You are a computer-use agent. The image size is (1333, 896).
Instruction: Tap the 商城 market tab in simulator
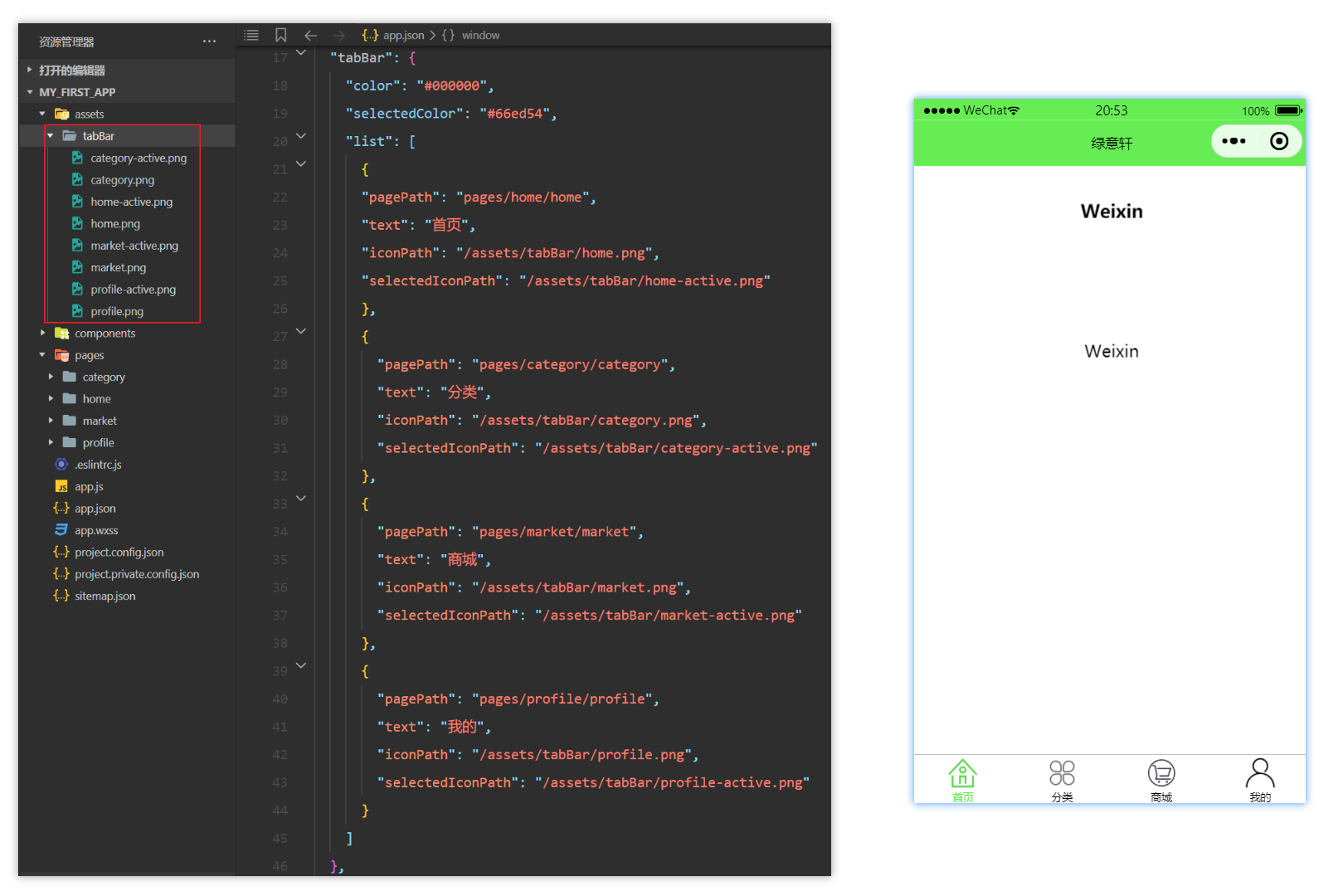tap(1161, 780)
